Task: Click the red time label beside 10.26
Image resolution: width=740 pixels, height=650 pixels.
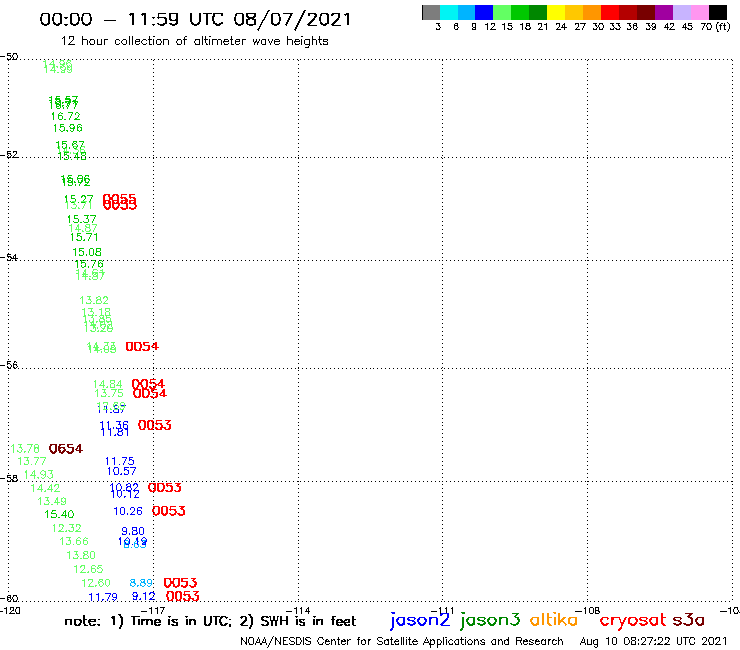Action: tap(169, 511)
